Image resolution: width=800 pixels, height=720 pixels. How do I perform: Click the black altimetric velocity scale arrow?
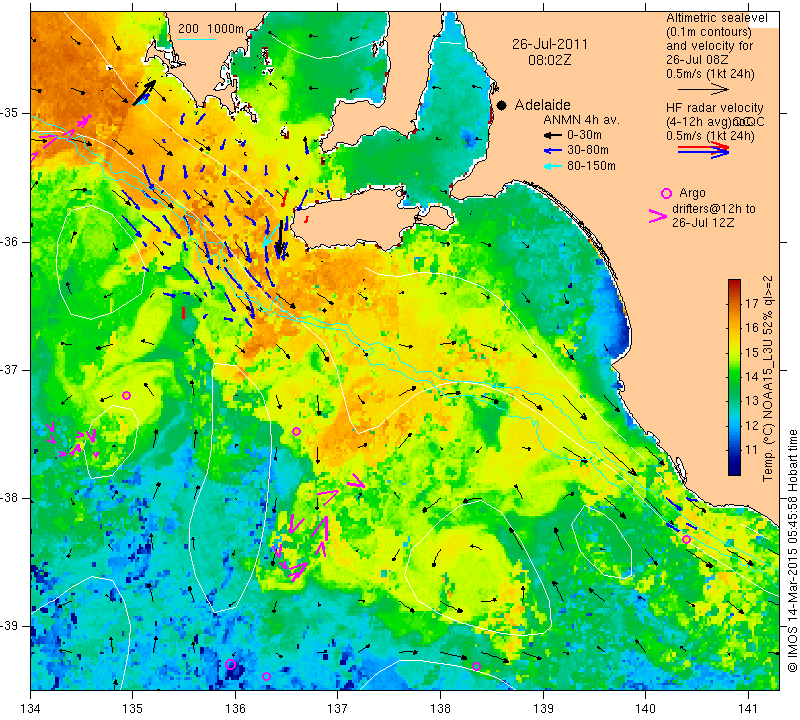coord(703,90)
